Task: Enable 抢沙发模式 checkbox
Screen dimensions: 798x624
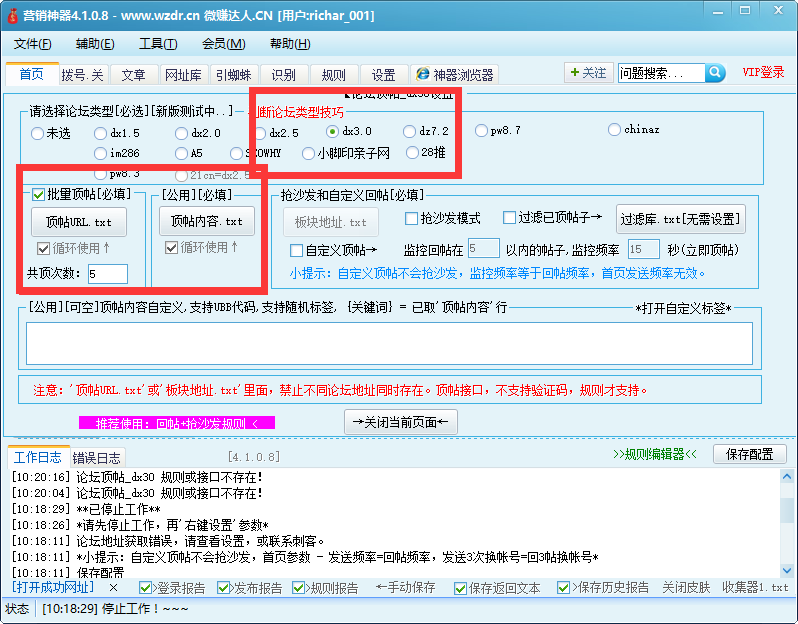Action: tap(411, 218)
